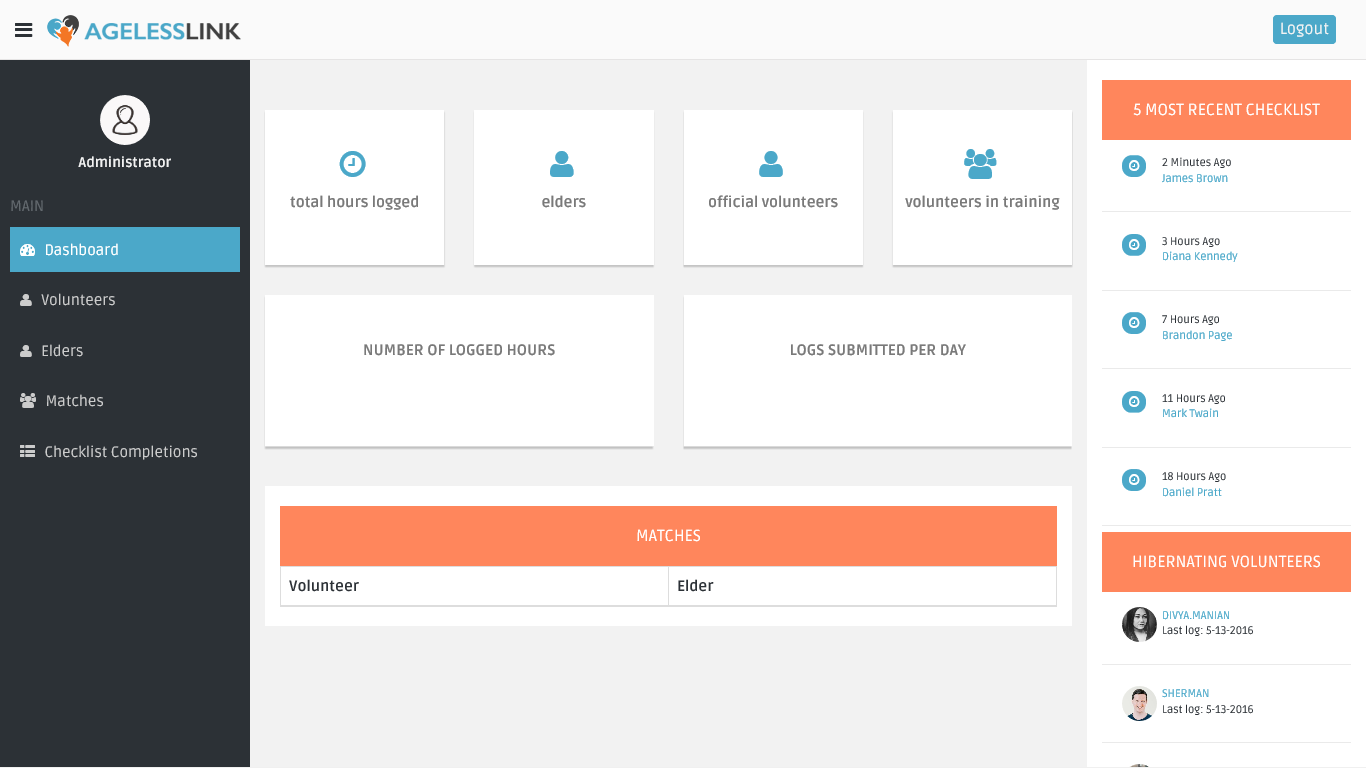
Task: Click clock icon beside Mark Twain entry
Action: (x=1133, y=402)
